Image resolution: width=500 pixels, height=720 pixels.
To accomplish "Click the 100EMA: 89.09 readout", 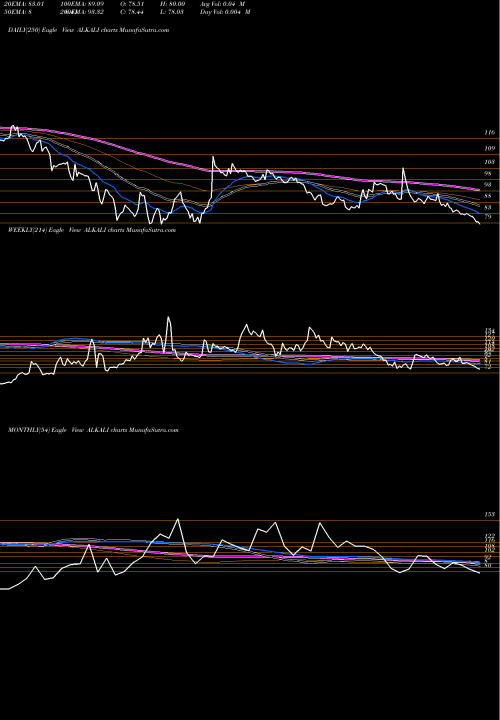I will click(x=81, y=4).
